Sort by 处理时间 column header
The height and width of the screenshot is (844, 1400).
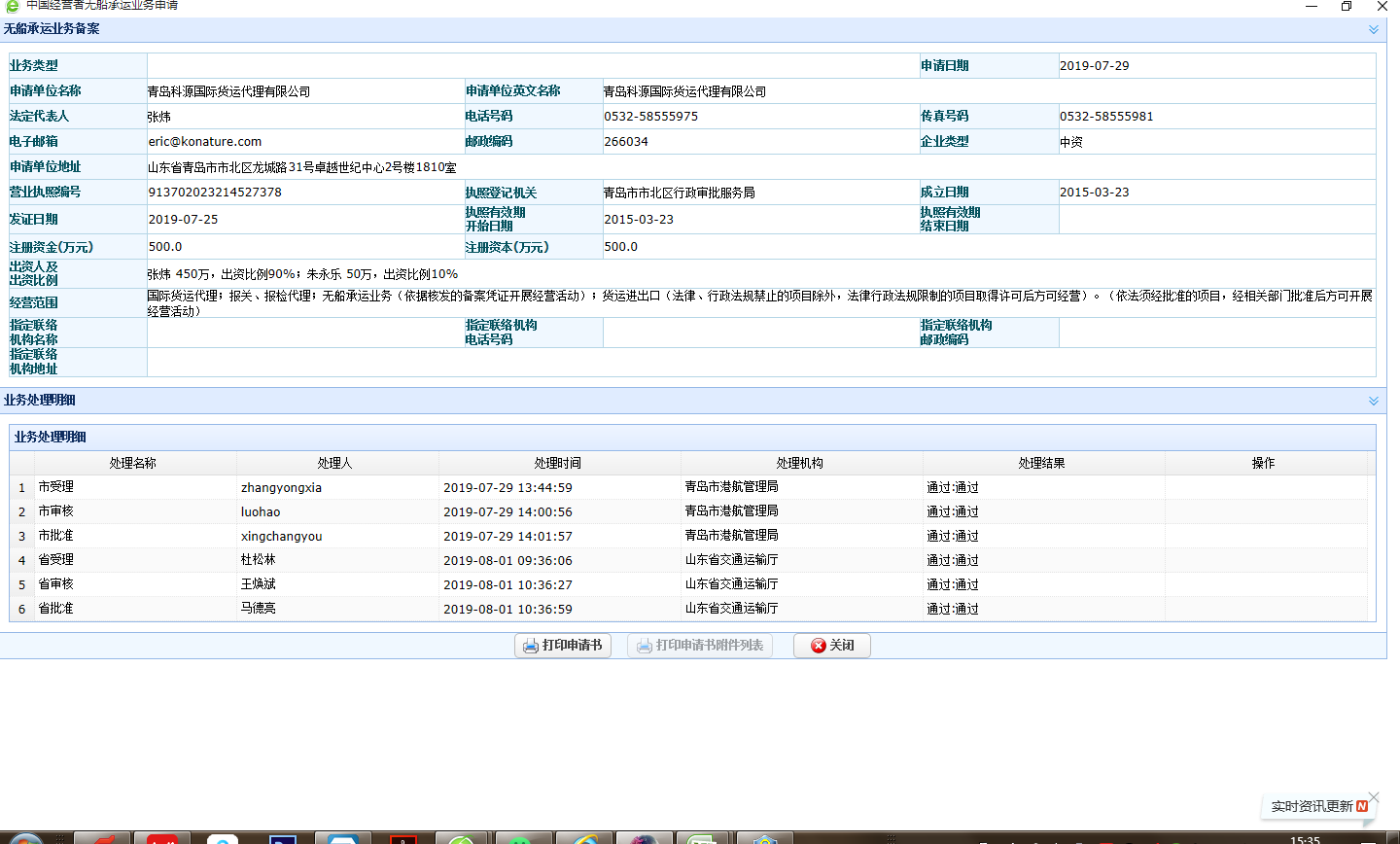point(558,463)
